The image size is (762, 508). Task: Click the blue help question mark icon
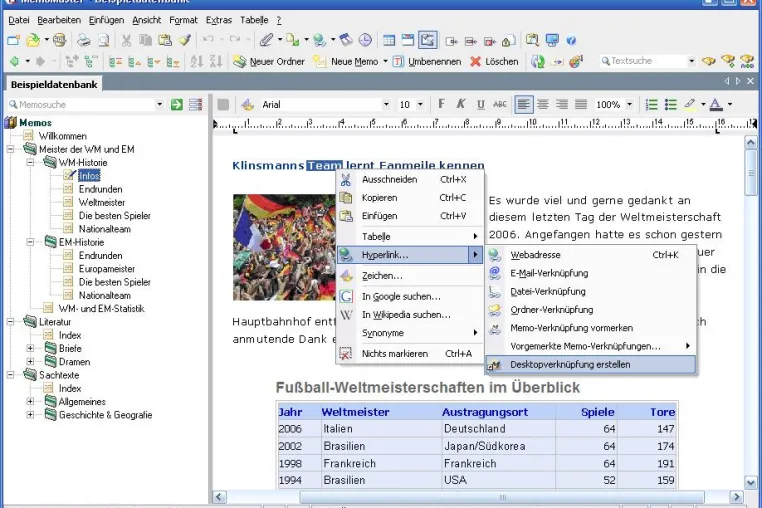click(x=572, y=40)
